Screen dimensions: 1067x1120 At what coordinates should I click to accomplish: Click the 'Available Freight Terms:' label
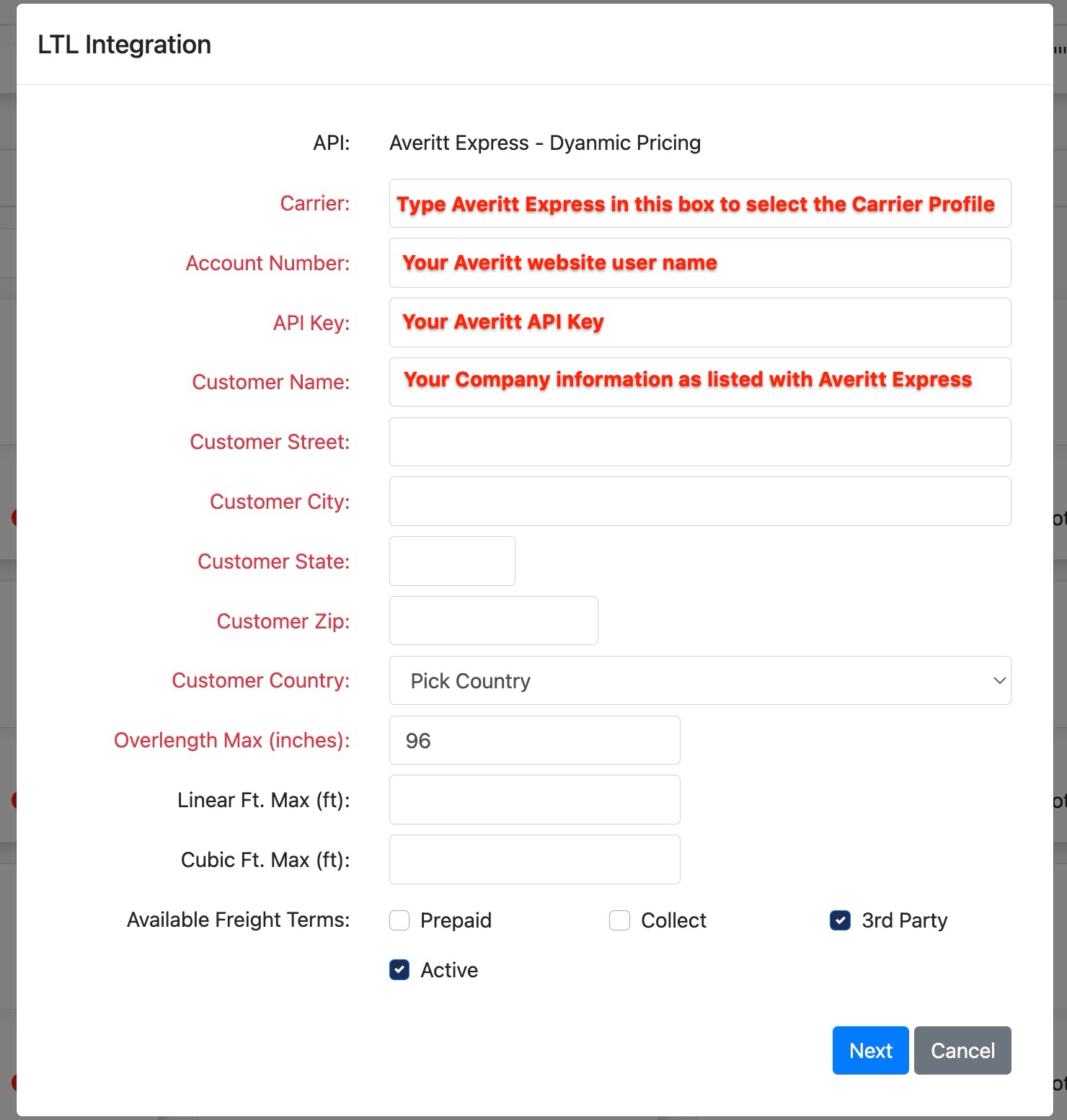[x=239, y=920]
